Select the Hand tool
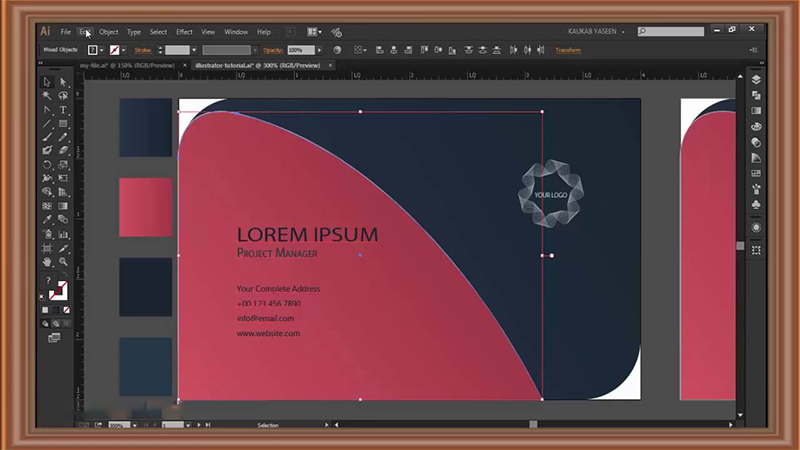 pyautogui.click(x=47, y=261)
